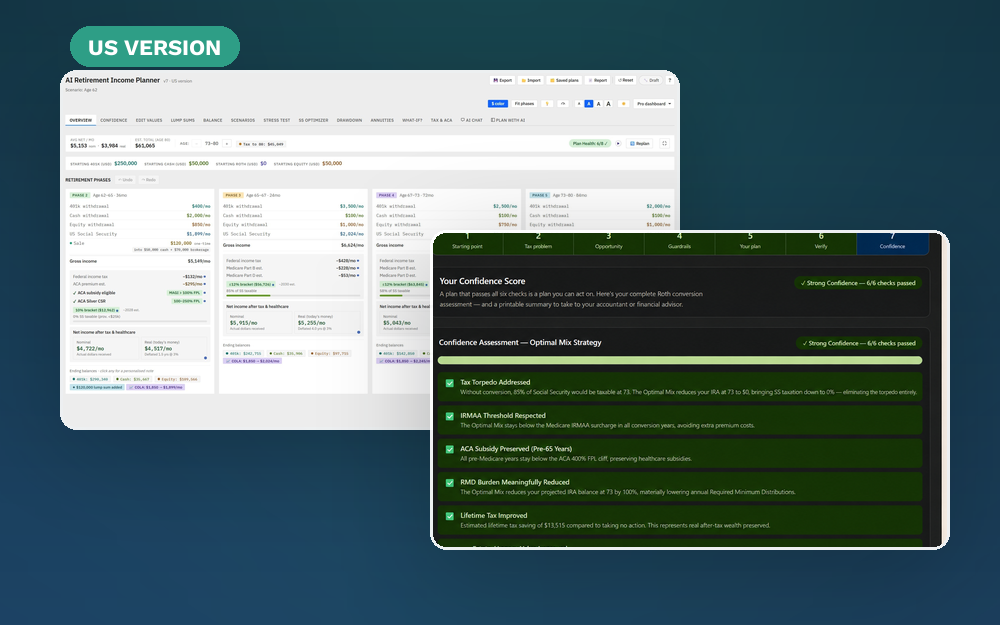
Task: Open the Annuities tab
Action: [x=382, y=120]
